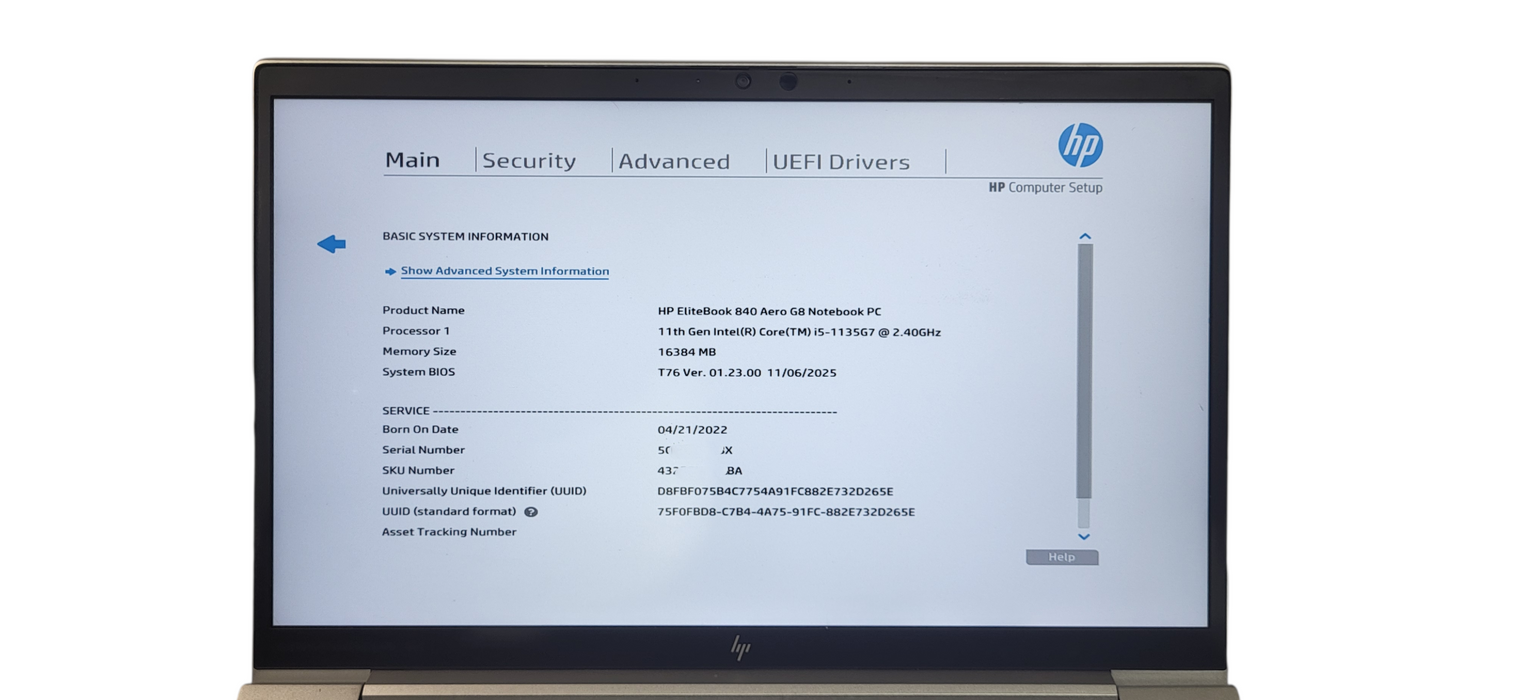Open the Security tab
This screenshot has height=700, width=1515.
click(x=529, y=160)
